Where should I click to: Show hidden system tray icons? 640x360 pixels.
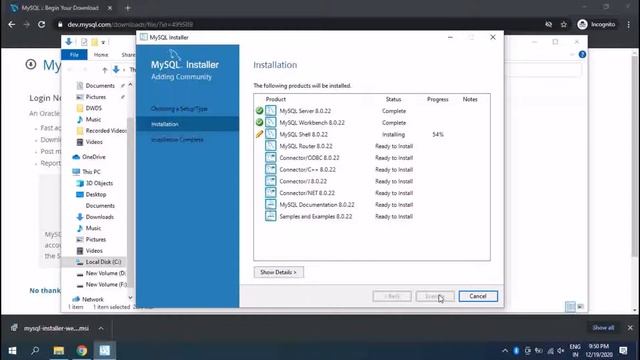505,351
